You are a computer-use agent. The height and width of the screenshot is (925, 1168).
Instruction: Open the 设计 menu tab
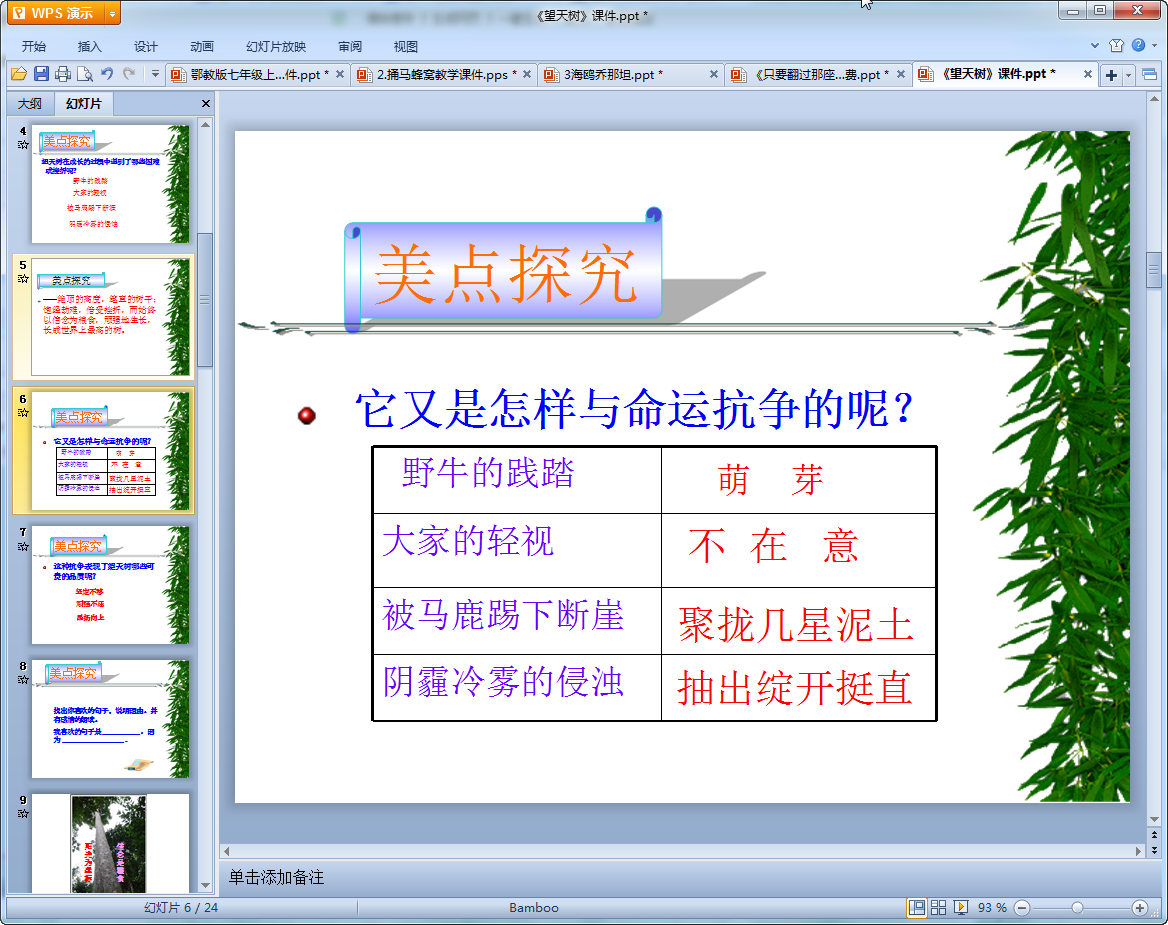tap(146, 46)
